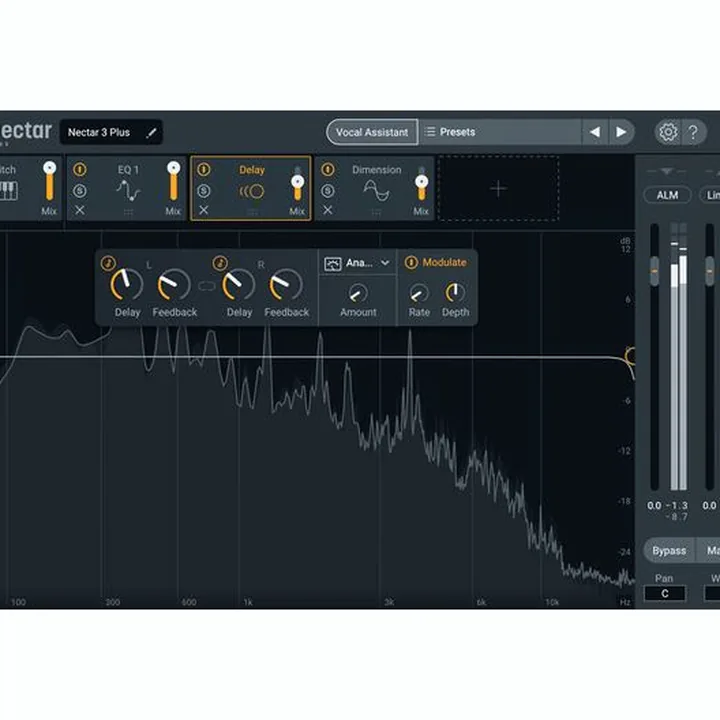Click the left channel Delay knob
Screen dimensions: 720x720
coord(127,285)
